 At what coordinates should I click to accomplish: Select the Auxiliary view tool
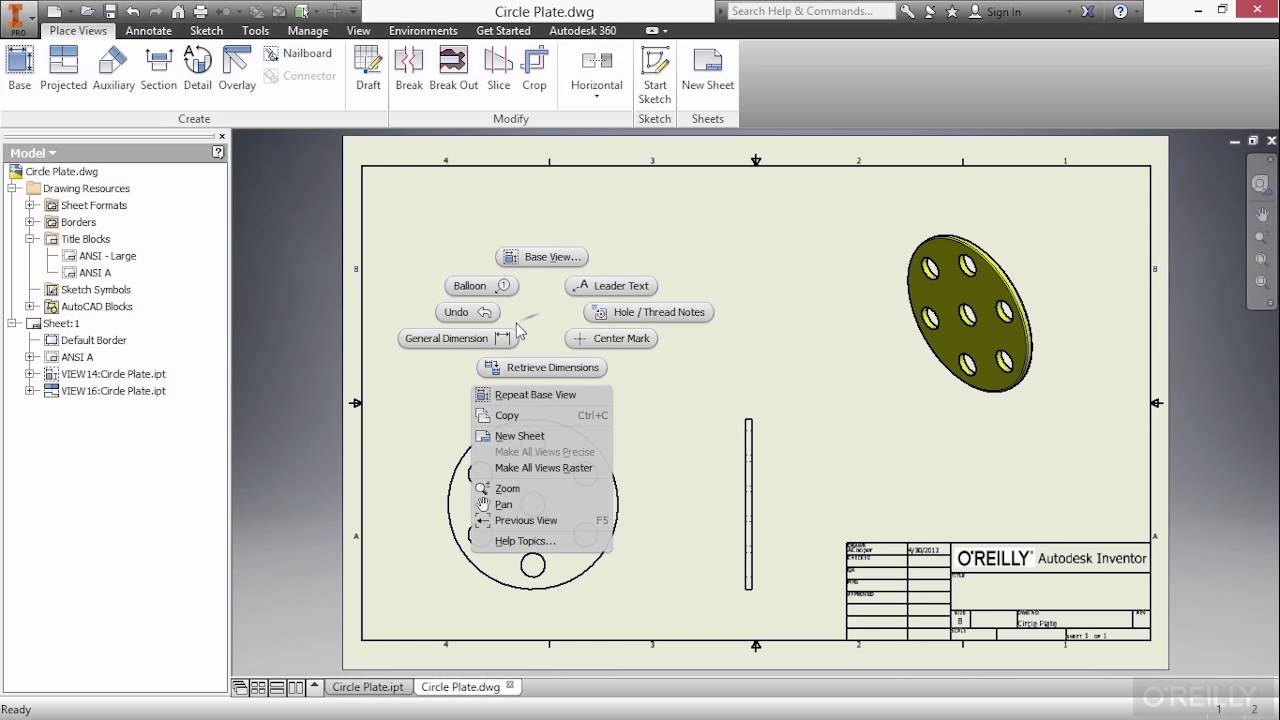(113, 68)
